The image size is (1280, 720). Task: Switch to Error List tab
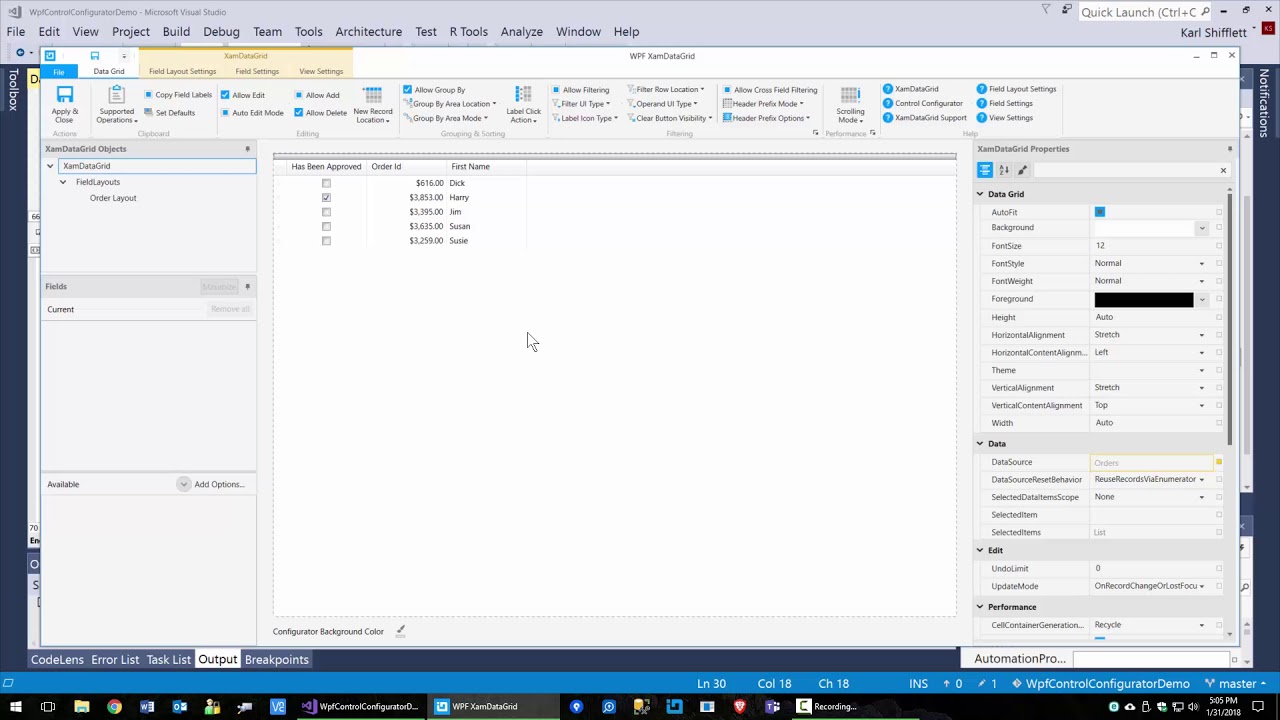115,660
